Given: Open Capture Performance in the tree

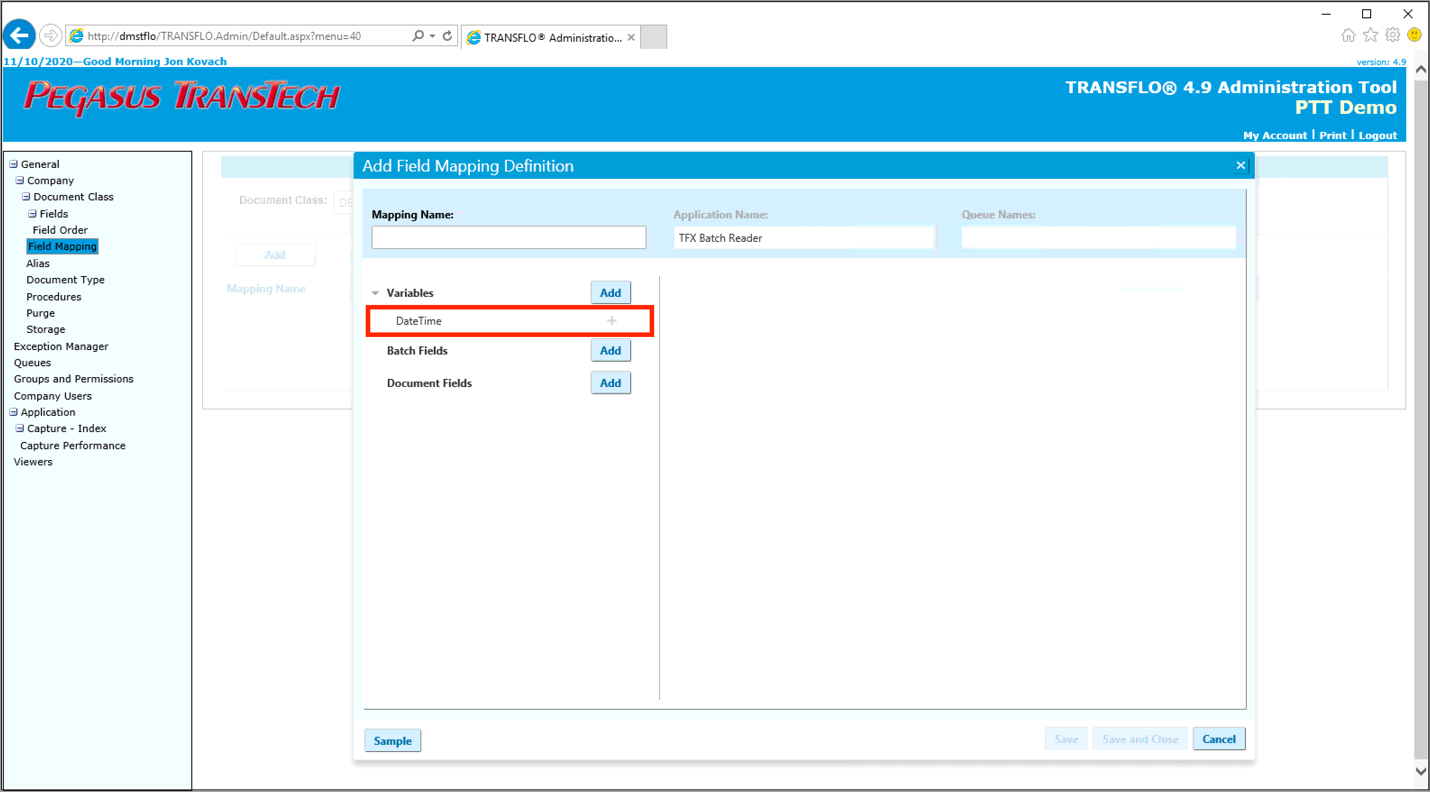Looking at the screenshot, I should [73, 445].
